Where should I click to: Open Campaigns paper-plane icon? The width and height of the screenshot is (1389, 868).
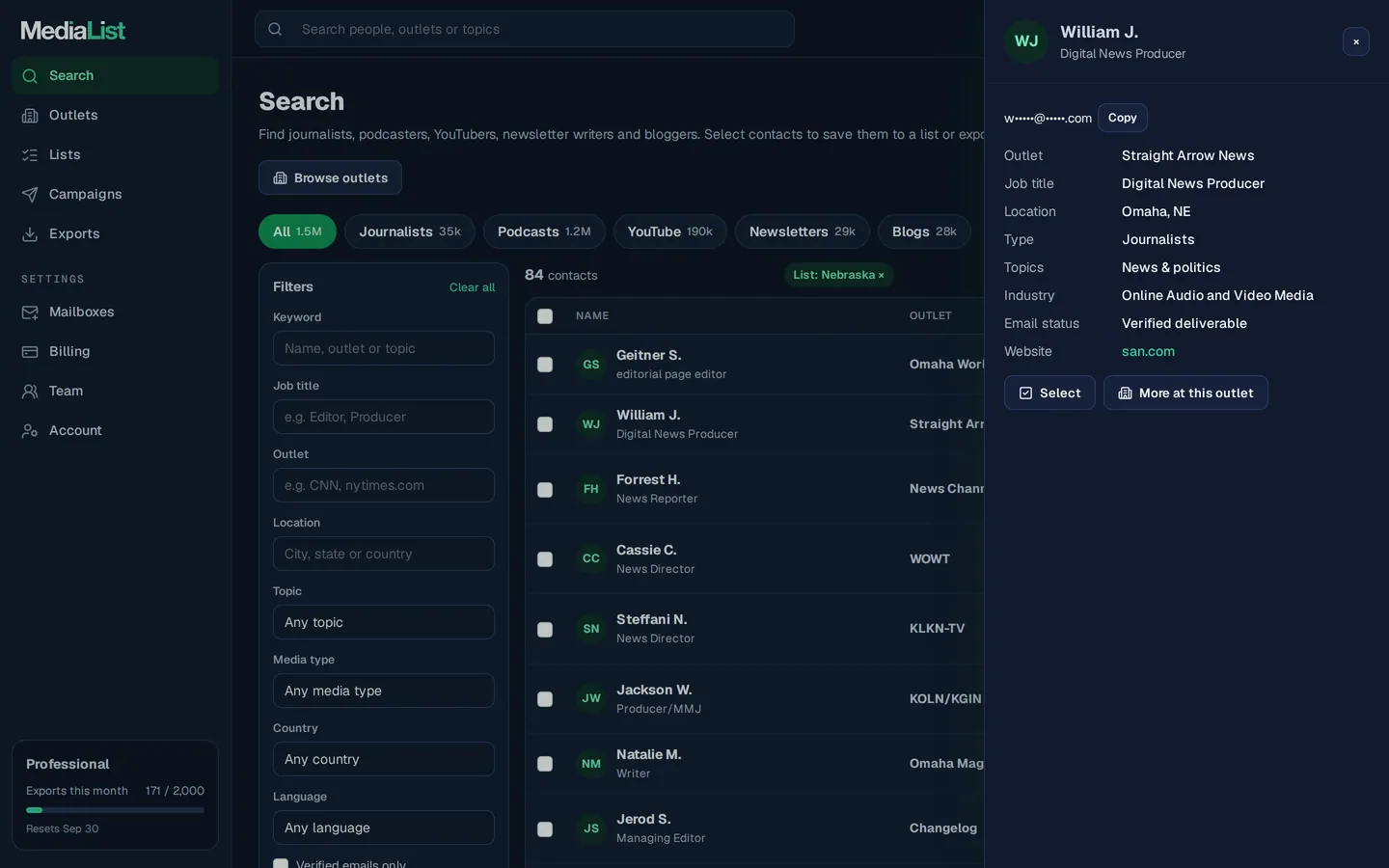click(x=30, y=195)
